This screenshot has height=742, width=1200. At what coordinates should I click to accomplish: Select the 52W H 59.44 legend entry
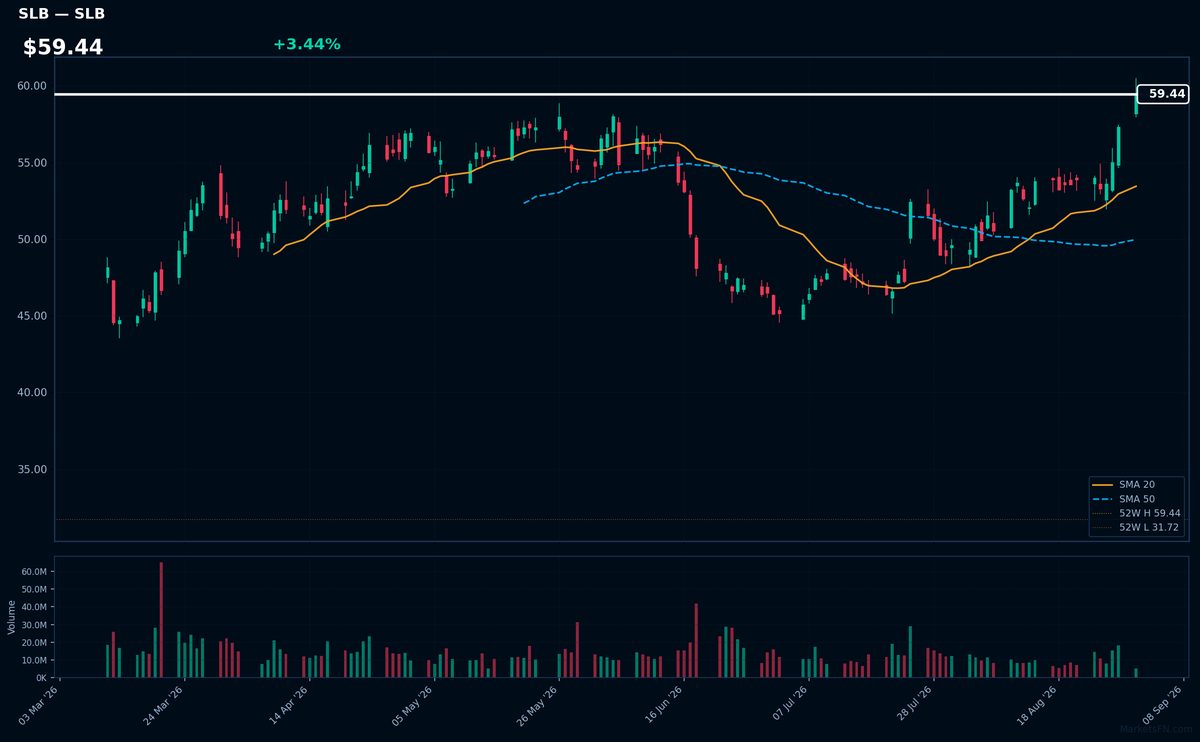pos(1137,513)
